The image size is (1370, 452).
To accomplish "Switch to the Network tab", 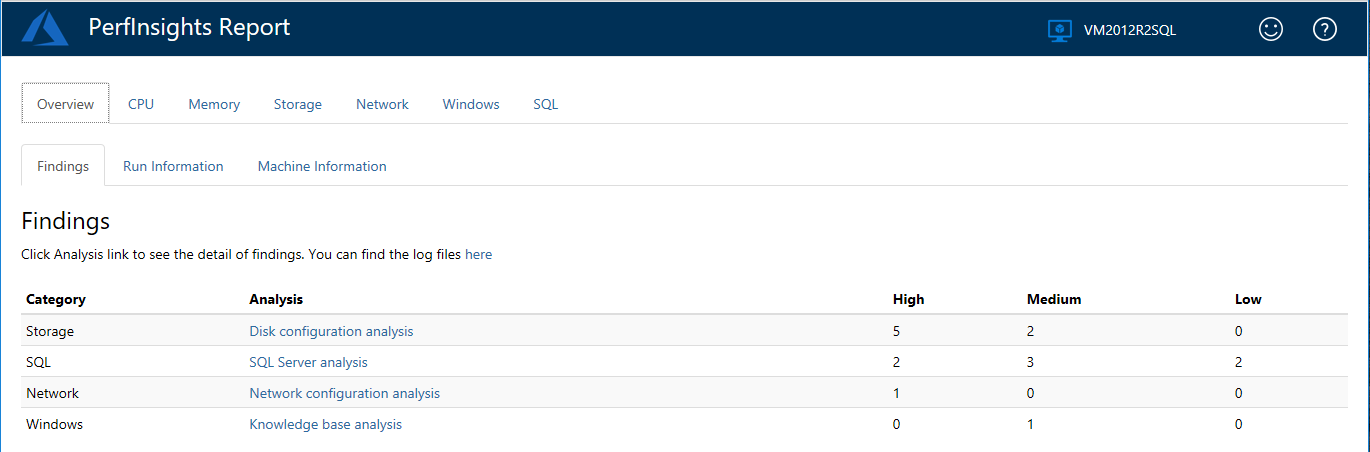I will click(382, 104).
